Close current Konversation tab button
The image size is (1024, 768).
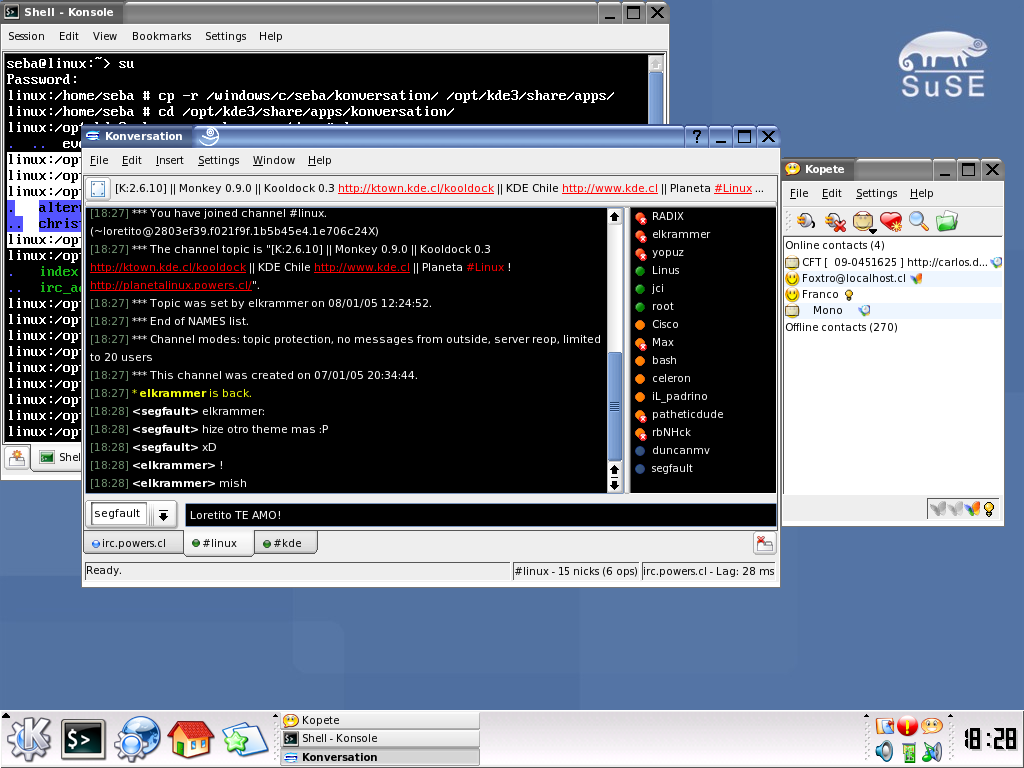point(764,543)
